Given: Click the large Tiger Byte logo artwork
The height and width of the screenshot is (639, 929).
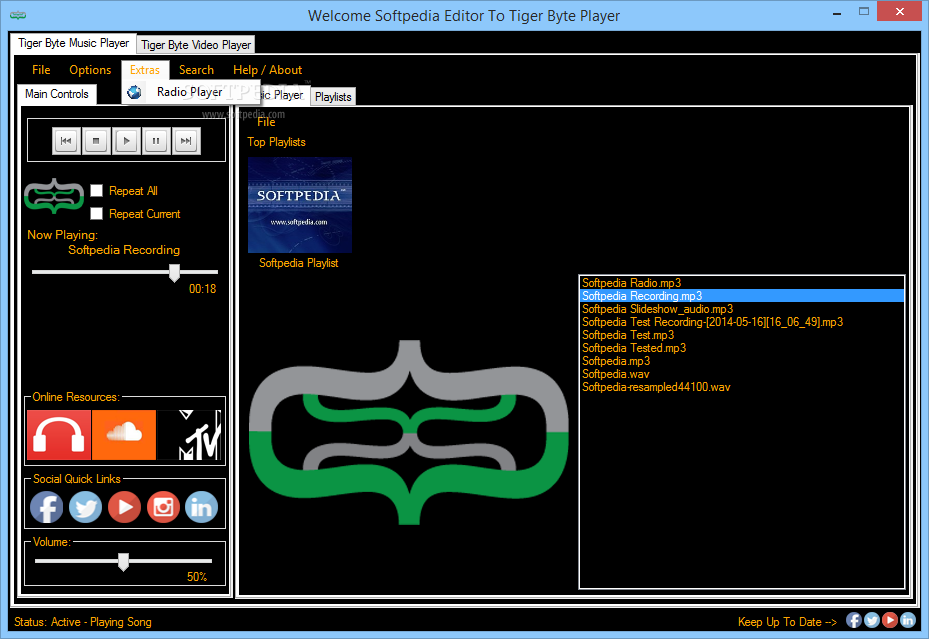Looking at the screenshot, I should pyautogui.click(x=409, y=432).
